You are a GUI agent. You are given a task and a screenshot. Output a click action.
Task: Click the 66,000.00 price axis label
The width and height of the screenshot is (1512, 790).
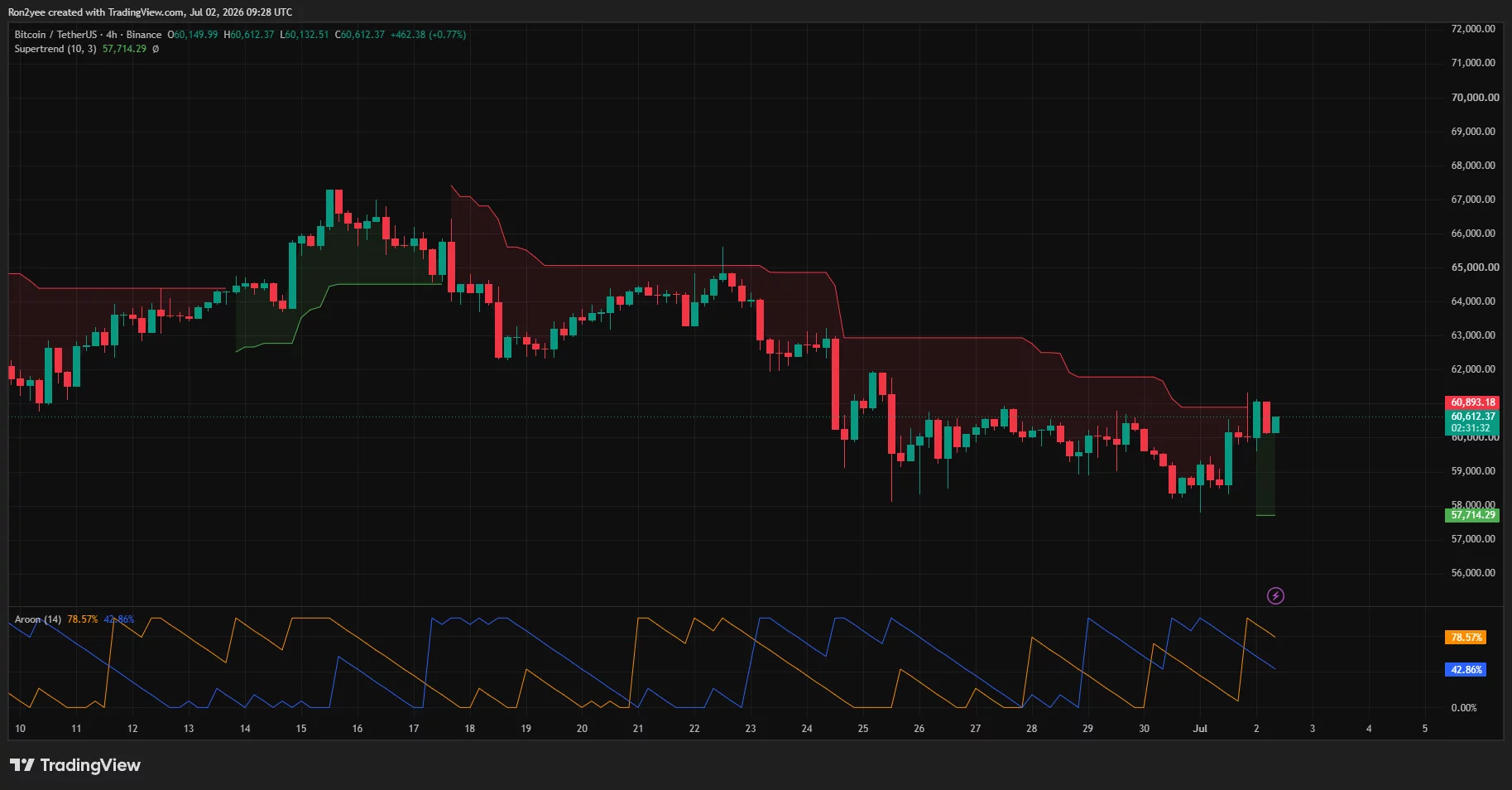tap(1473, 234)
